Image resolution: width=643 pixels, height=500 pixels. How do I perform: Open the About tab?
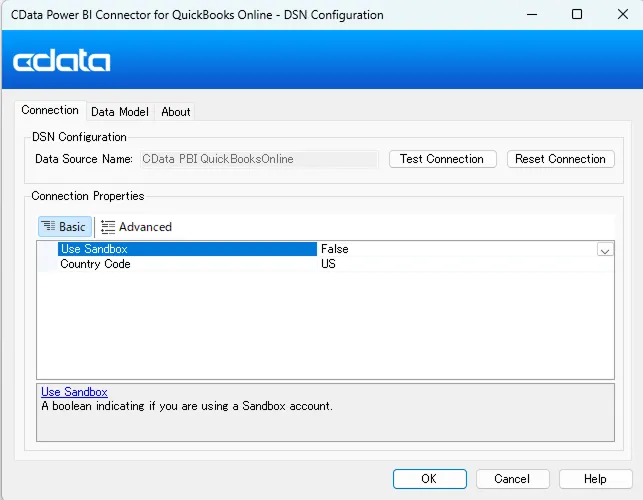click(176, 112)
